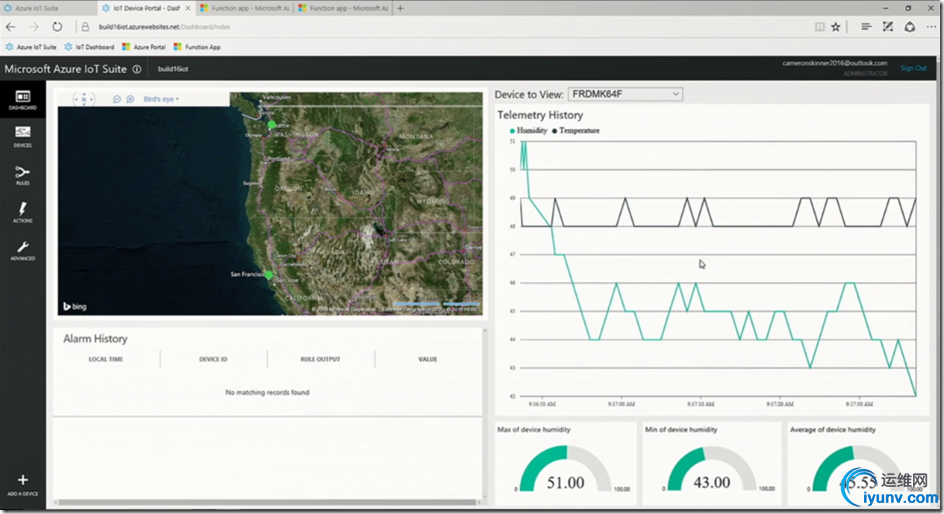944x514 pixels.
Task: Toggle the Temperature legend entry in the chart
Action: tap(576, 131)
